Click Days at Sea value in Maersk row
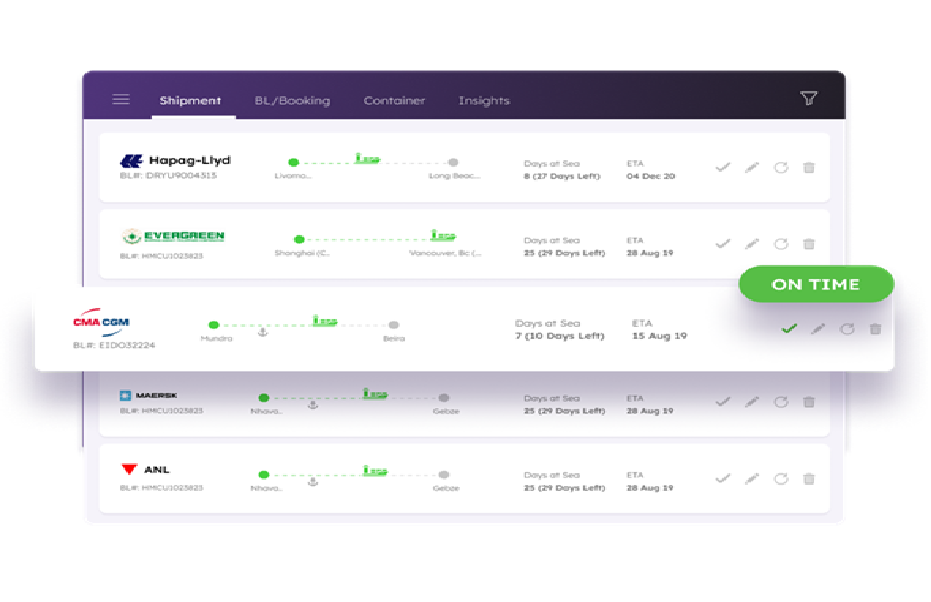The width and height of the screenshot is (931, 602). (x=564, y=411)
